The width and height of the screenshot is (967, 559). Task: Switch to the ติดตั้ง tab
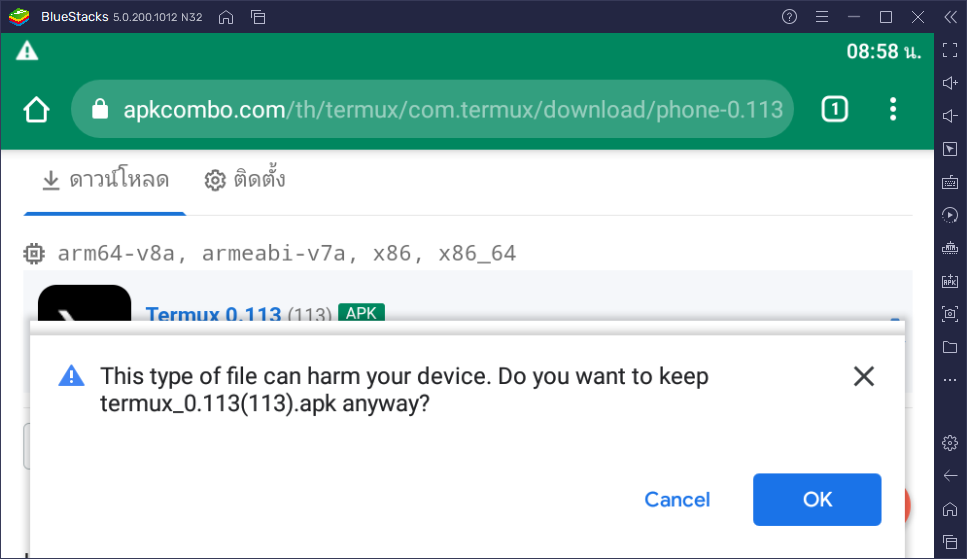(x=245, y=180)
